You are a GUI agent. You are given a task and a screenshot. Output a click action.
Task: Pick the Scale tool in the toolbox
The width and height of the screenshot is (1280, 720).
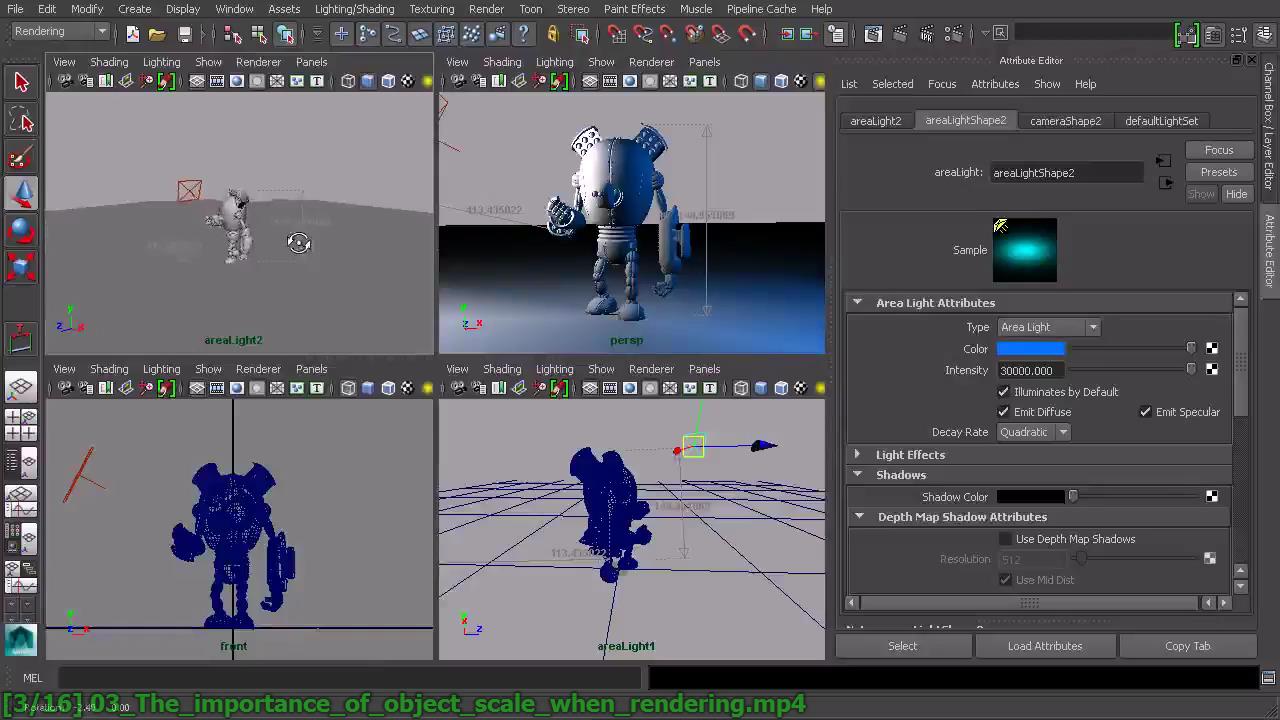tap(21, 267)
